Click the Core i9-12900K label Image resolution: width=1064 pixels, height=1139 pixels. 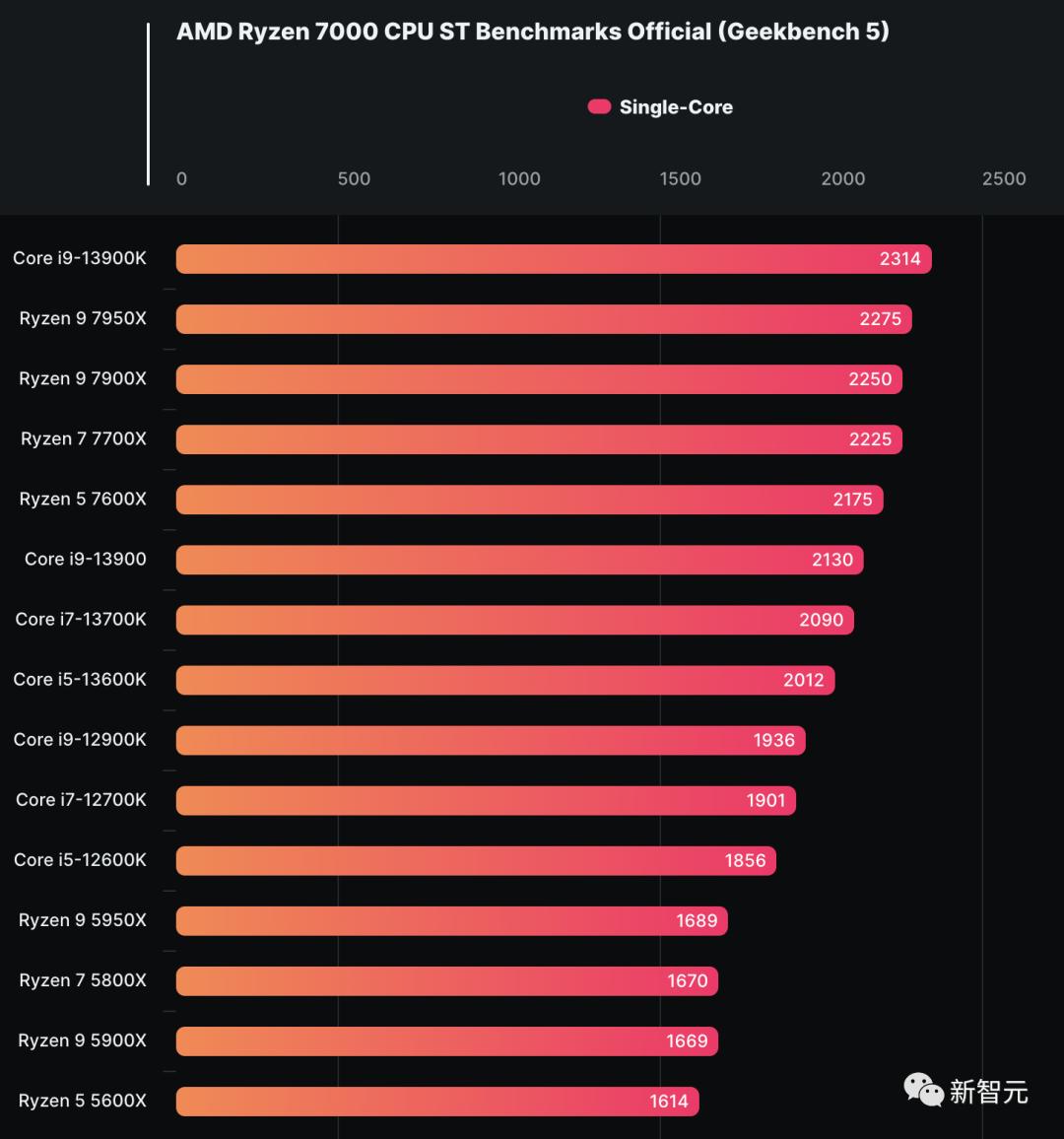[80, 740]
